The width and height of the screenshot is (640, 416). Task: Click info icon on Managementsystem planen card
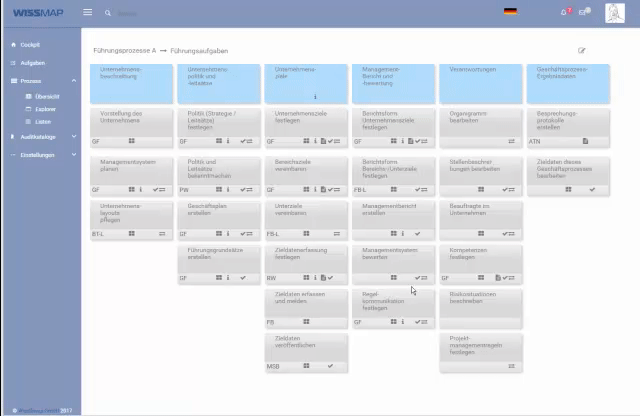141,188
